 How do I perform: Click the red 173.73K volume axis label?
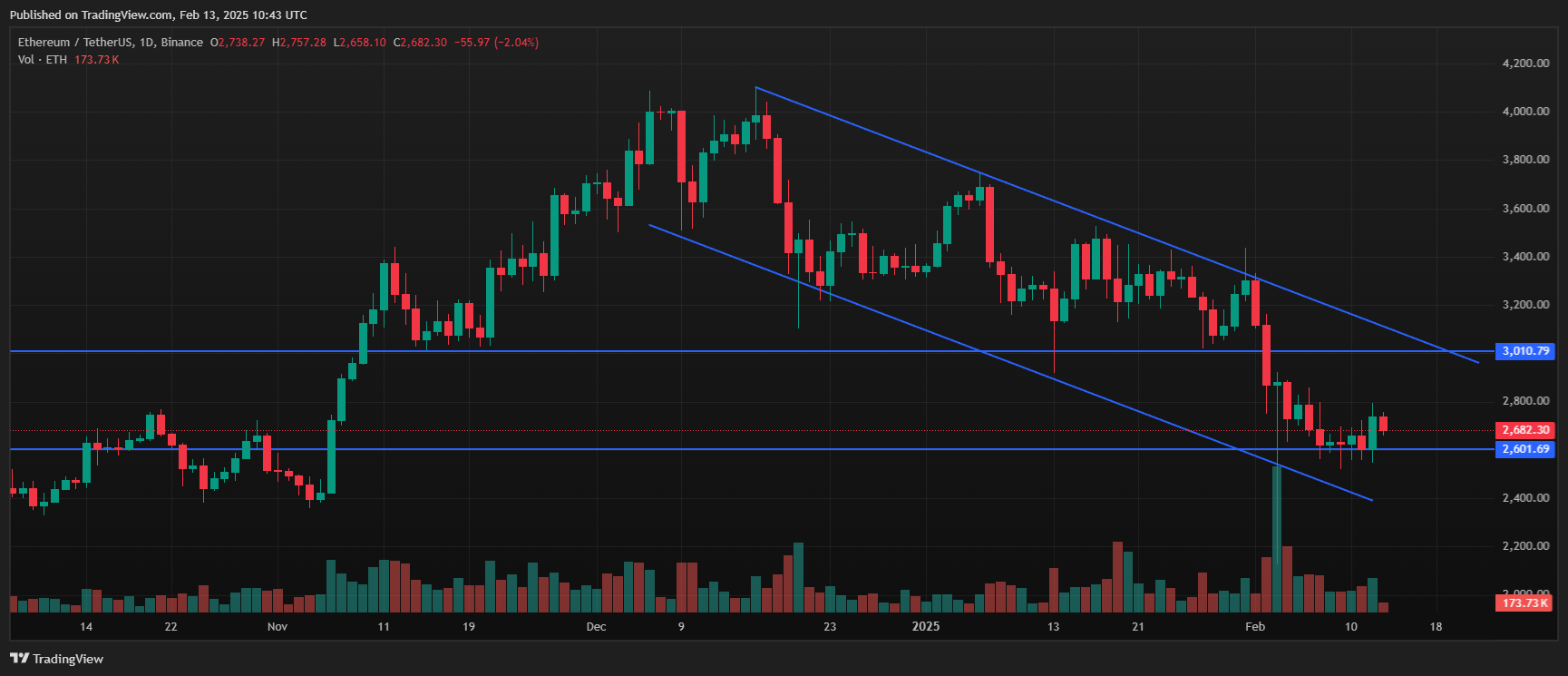(1525, 603)
